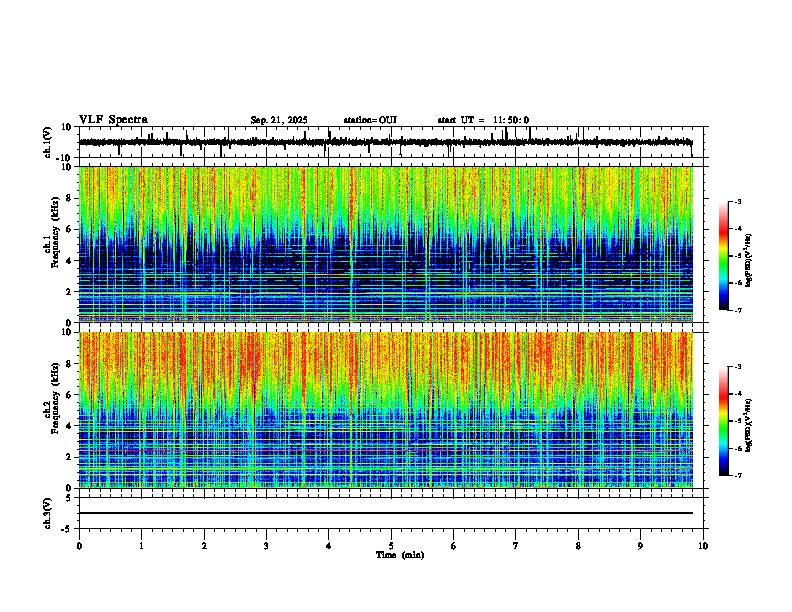Click the ch.2 colorbar 'log(PSD)' label

(x=749, y=425)
